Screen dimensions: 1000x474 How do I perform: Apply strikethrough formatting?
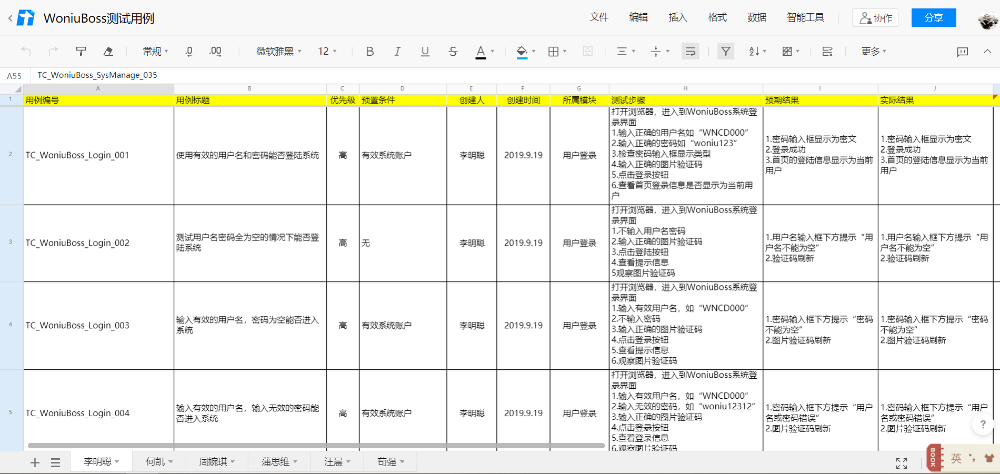click(x=453, y=52)
